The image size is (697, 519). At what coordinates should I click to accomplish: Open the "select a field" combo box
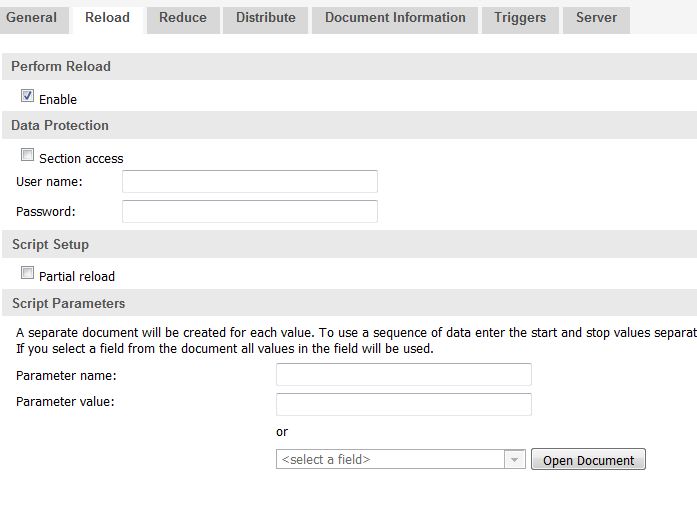pyautogui.click(x=391, y=459)
